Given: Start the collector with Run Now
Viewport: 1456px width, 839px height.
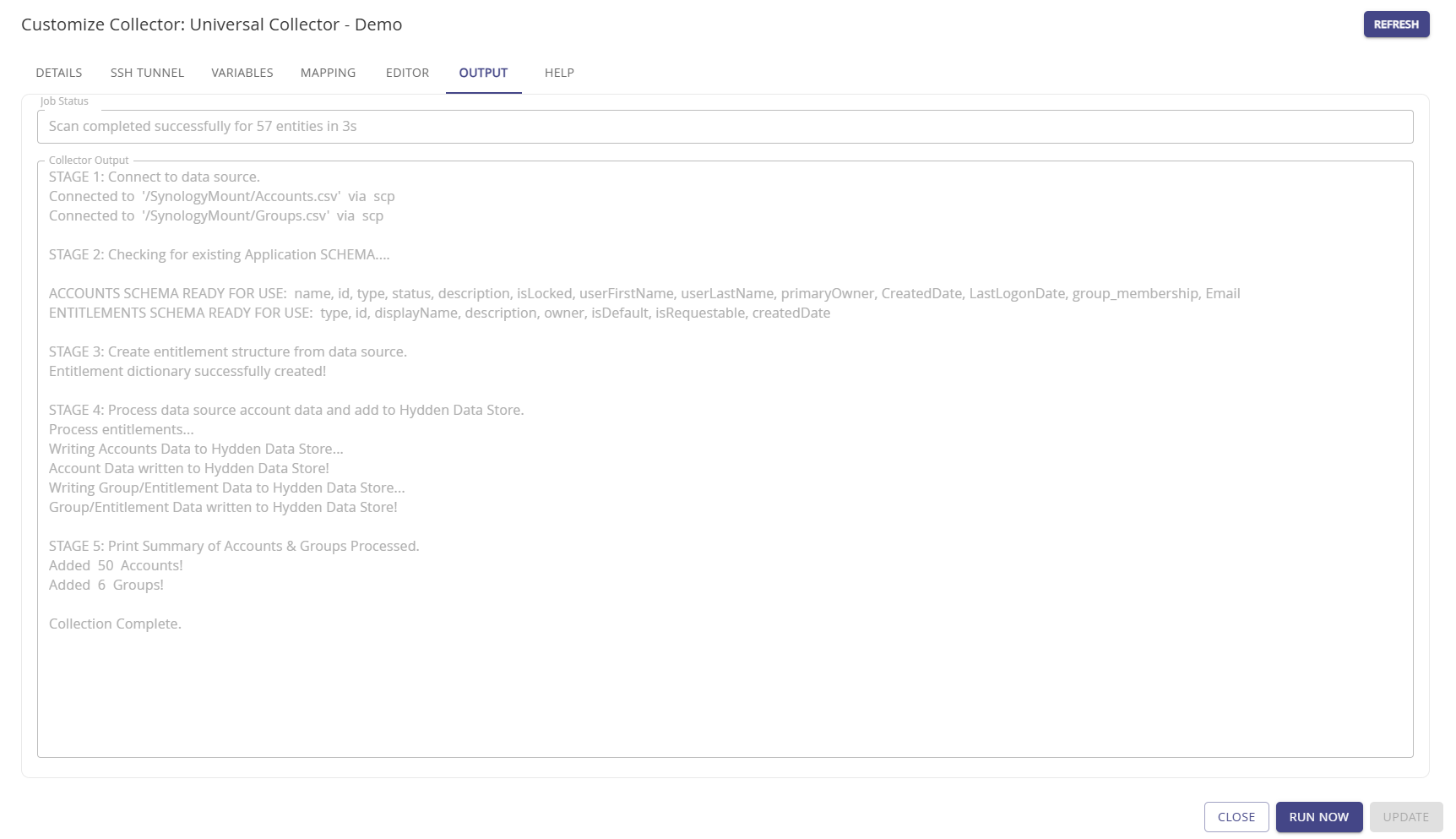Looking at the screenshot, I should (1318, 817).
